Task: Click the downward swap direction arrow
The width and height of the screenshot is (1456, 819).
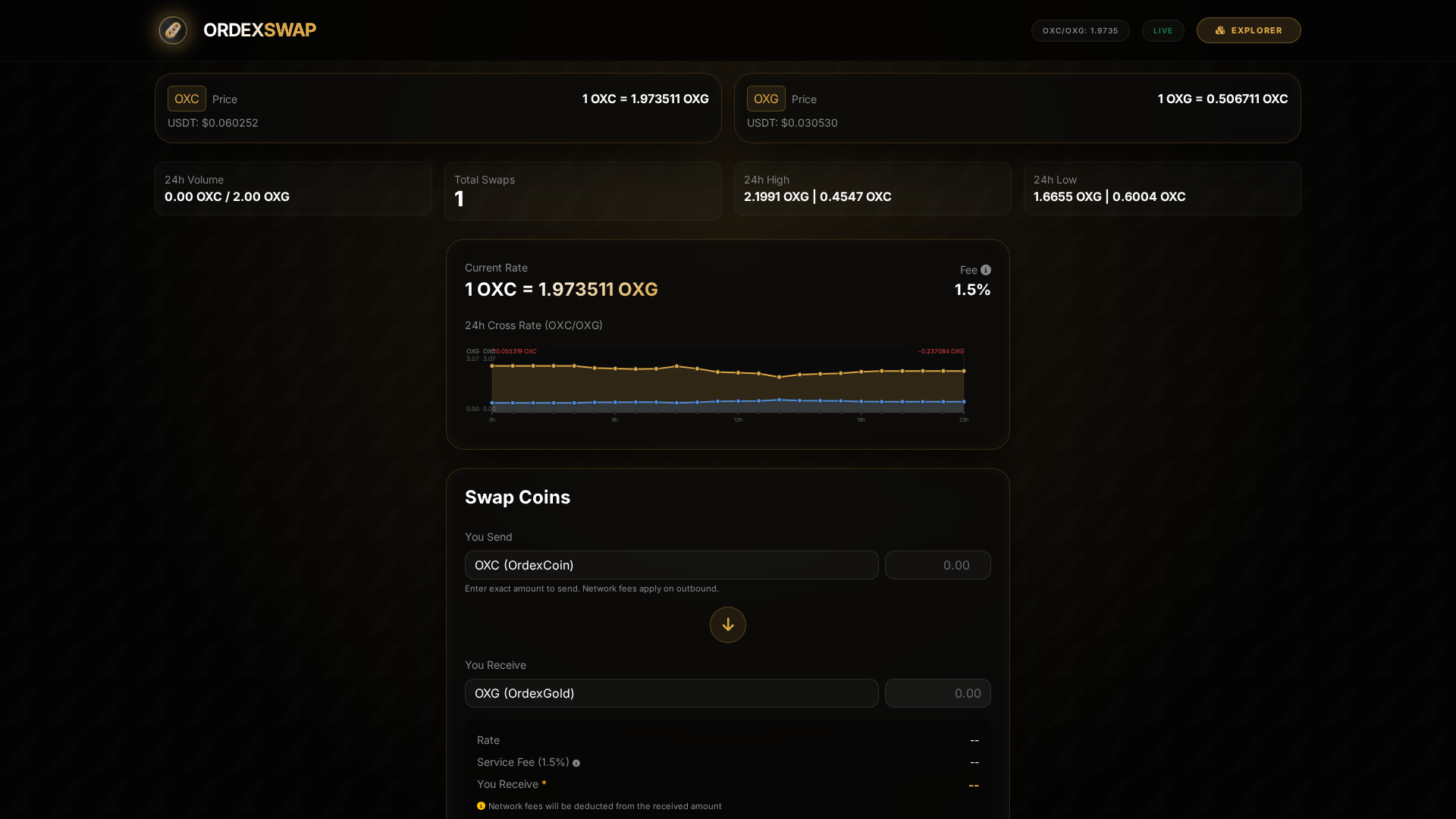Action: (727, 625)
